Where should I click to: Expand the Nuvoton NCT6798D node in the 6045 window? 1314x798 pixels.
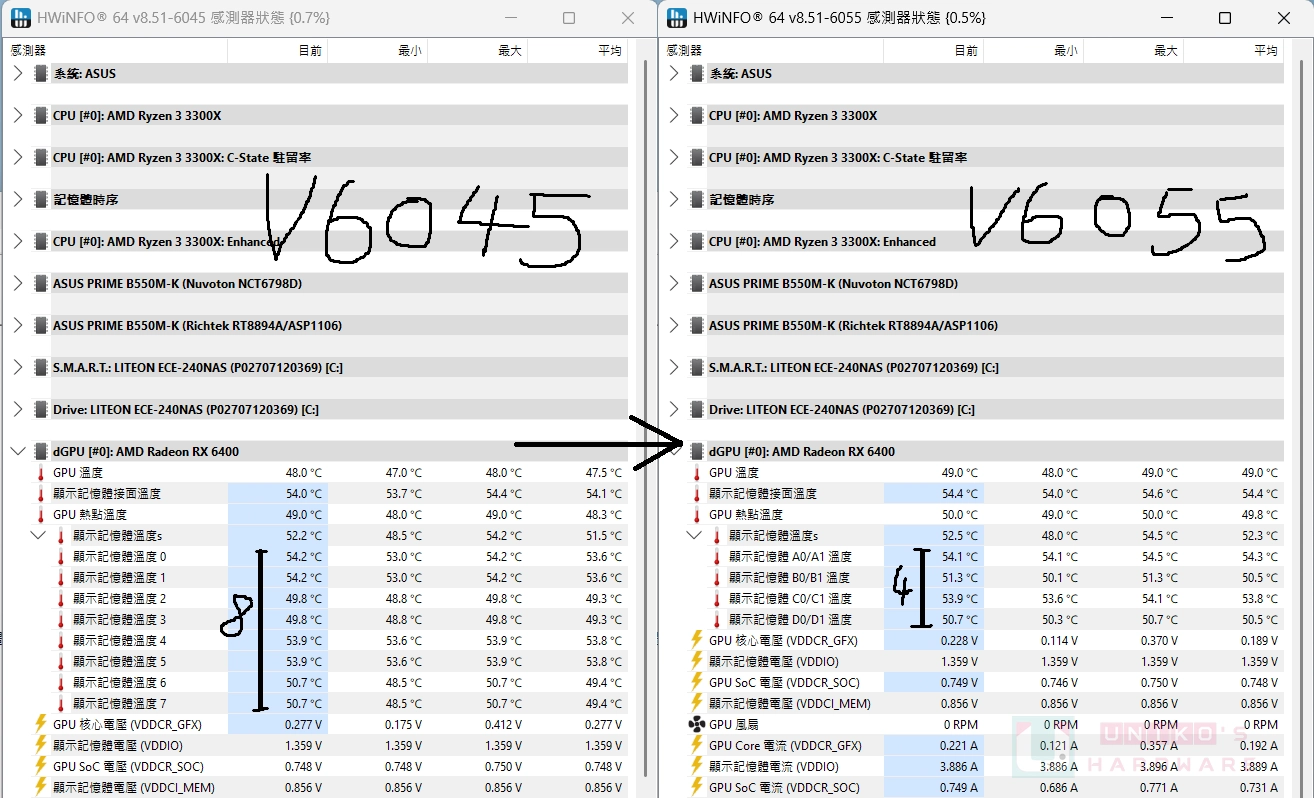pos(17,283)
